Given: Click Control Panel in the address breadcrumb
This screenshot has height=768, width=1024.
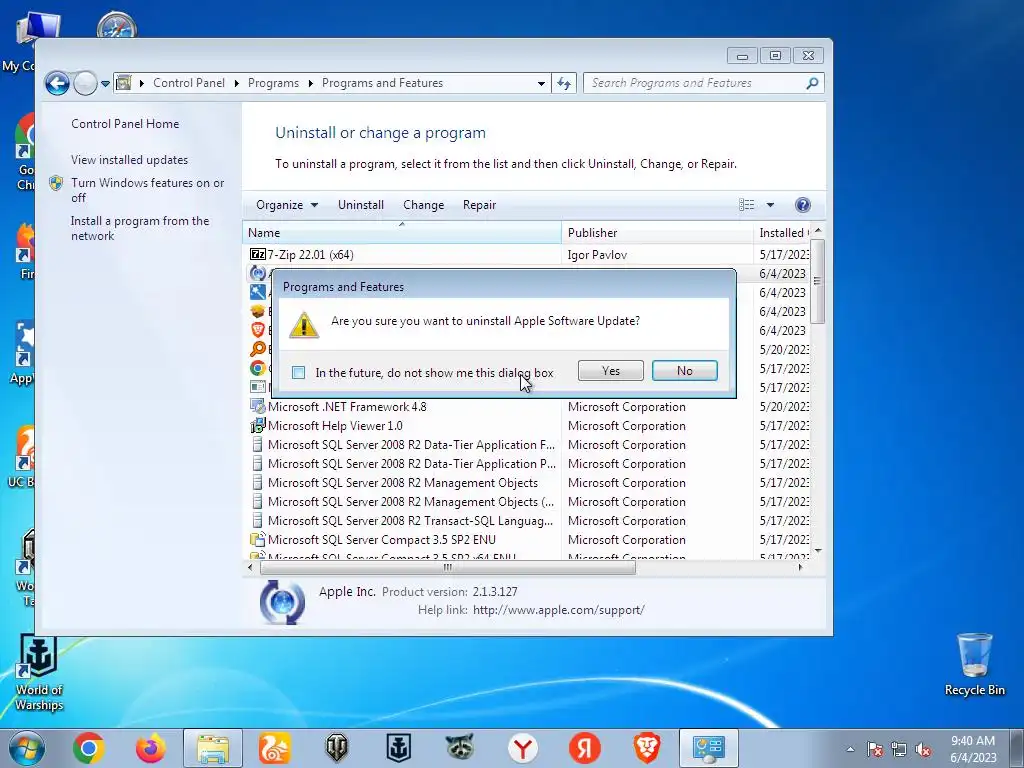Looking at the screenshot, I should [x=189, y=83].
